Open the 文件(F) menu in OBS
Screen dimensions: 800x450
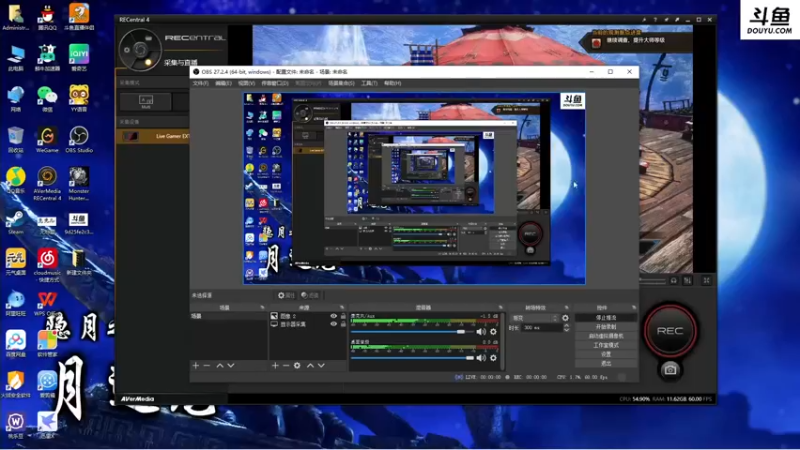click(x=201, y=83)
